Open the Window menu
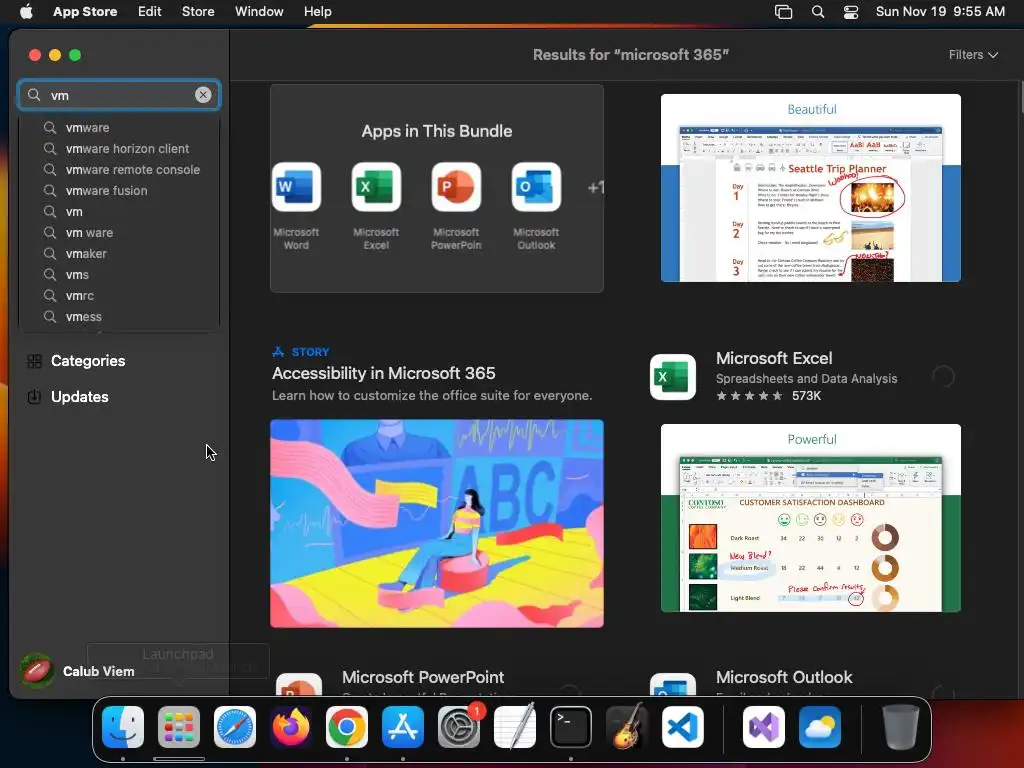Viewport: 1024px width, 768px height. [259, 12]
